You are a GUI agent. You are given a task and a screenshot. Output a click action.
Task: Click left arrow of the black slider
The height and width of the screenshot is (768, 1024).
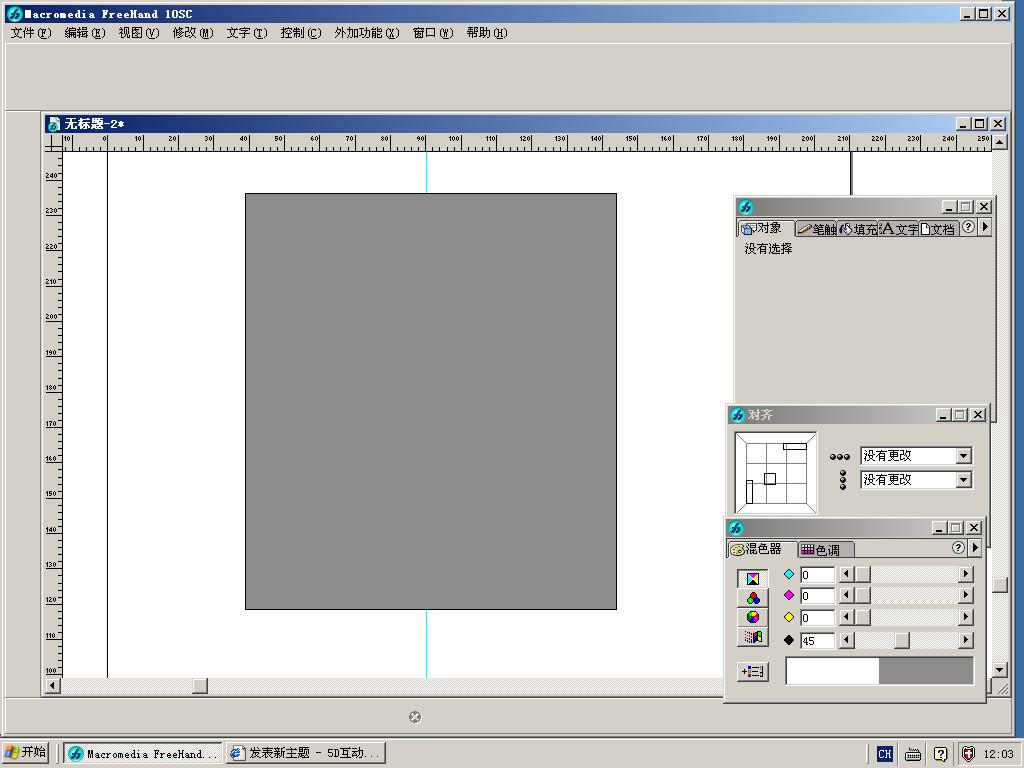pos(846,640)
